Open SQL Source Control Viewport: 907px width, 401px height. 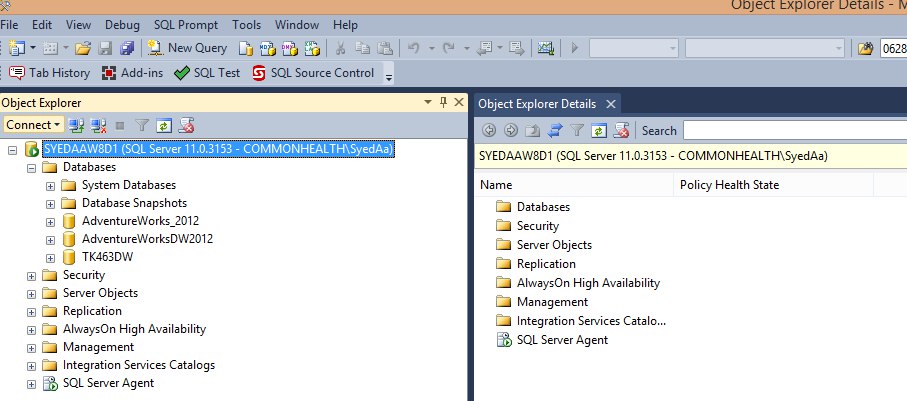[x=313, y=73]
